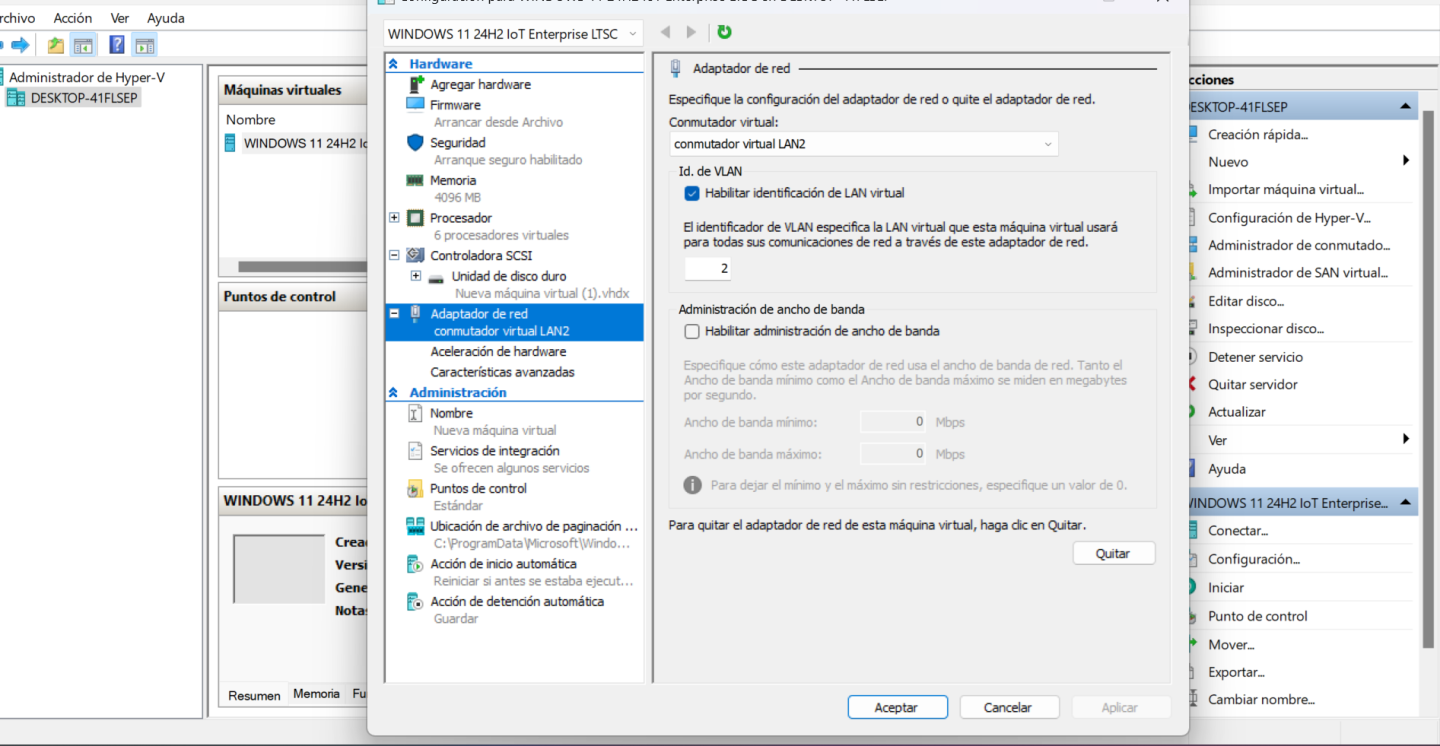Screen dimensions: 1440x746
Task: Select the Agregar hardware icon
Action: pos(416,85)
